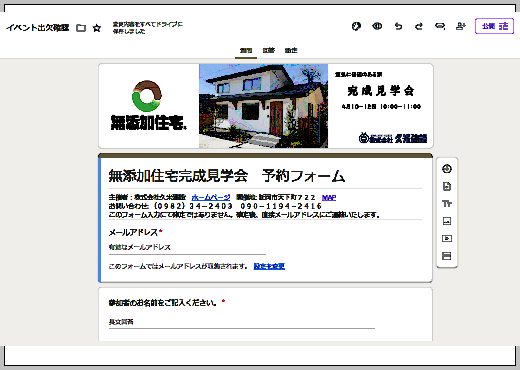Screen dimensions: 520x370
Task: Add title and description from the side toolbar
Action: coord(447,204)
